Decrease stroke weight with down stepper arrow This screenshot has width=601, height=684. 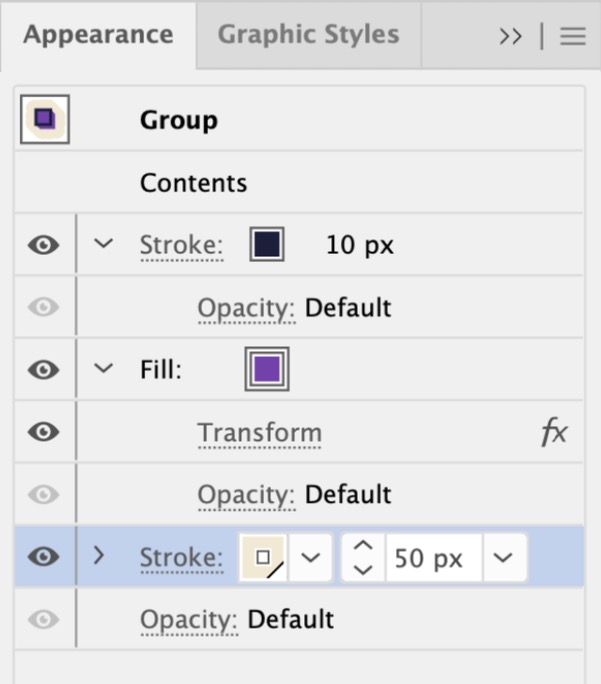[363, 569]
